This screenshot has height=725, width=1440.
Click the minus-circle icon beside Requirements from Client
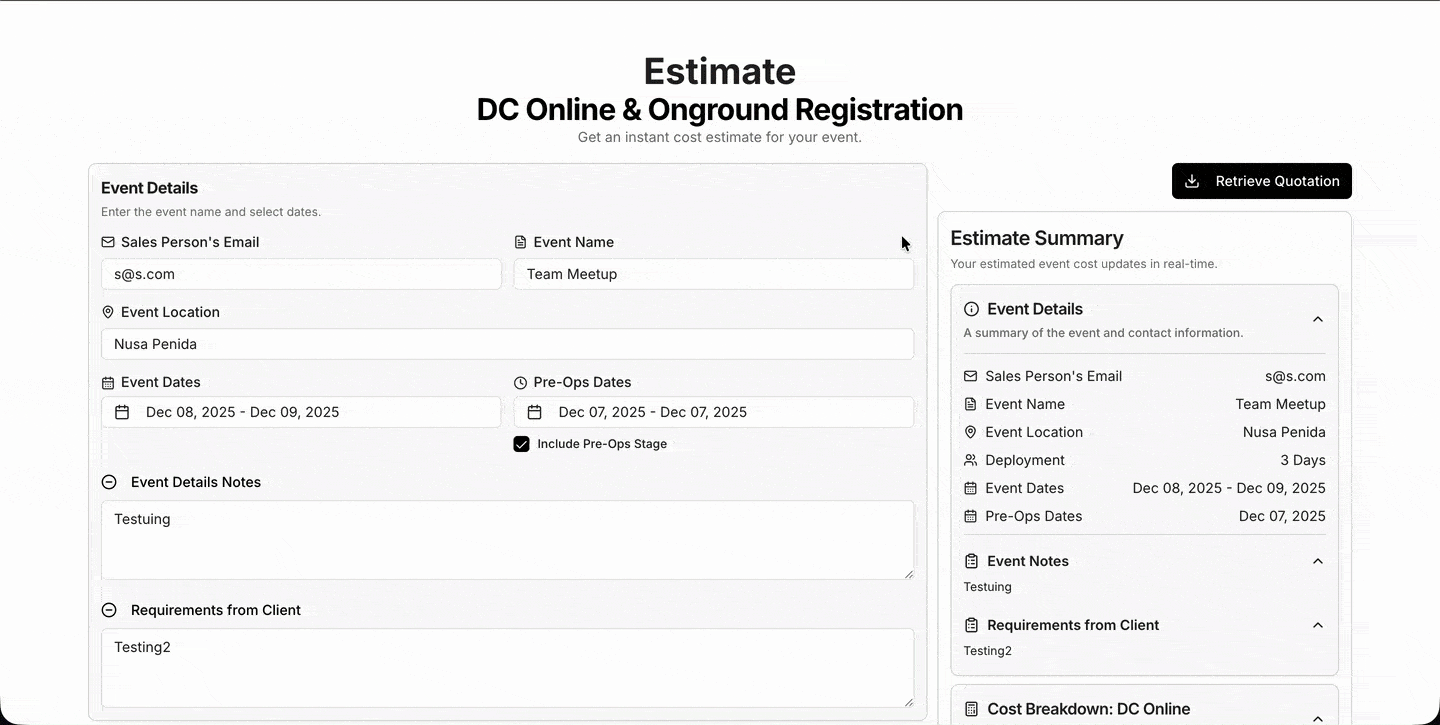point(109,610)
